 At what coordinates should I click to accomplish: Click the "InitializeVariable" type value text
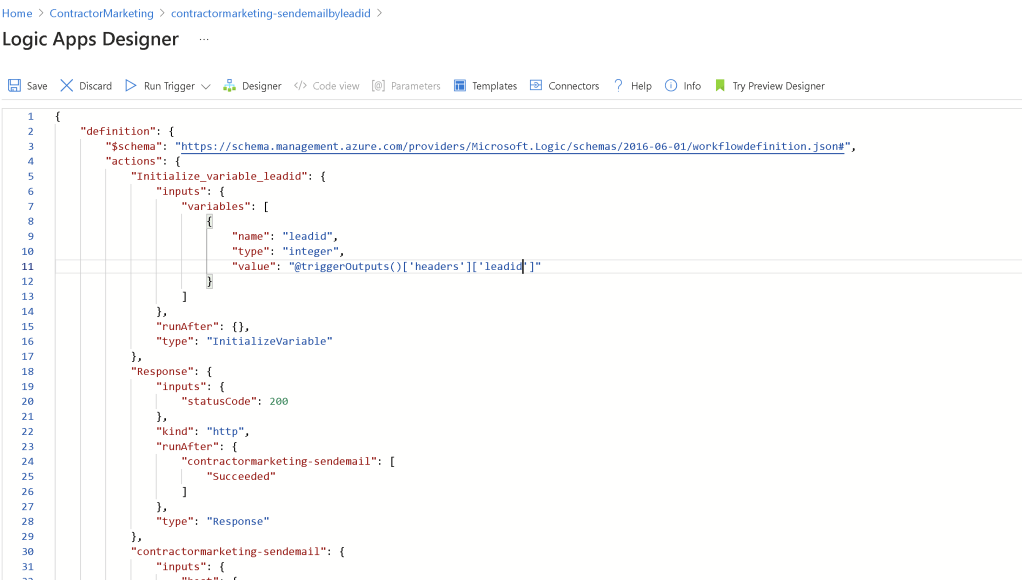[270, 341]
